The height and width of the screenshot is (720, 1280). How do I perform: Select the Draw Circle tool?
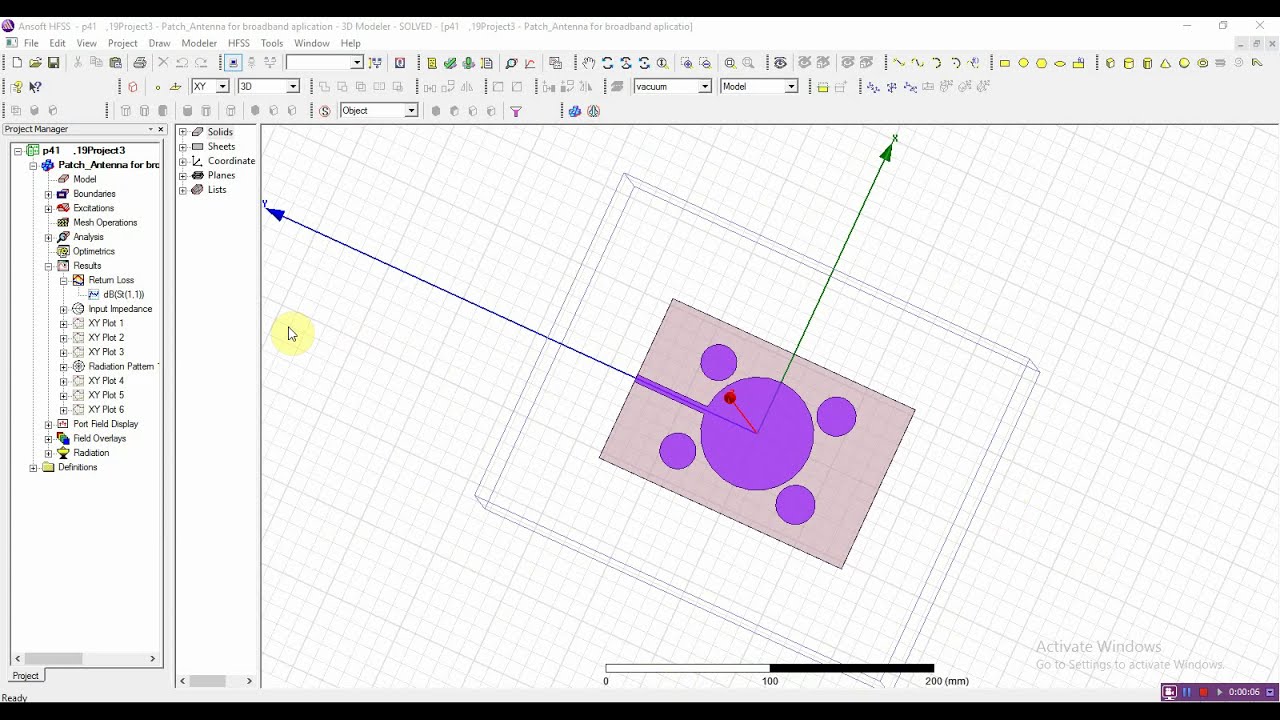(x=1023, y=63)
